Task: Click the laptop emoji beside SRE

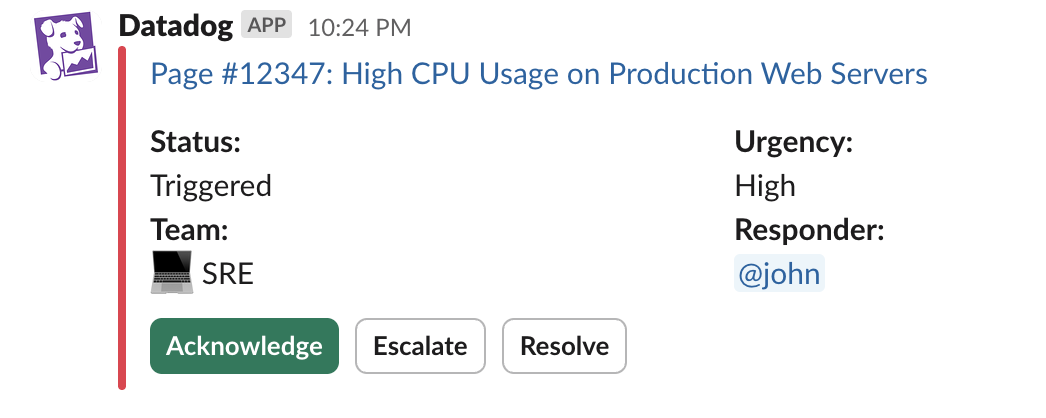Action: [171, 272]
